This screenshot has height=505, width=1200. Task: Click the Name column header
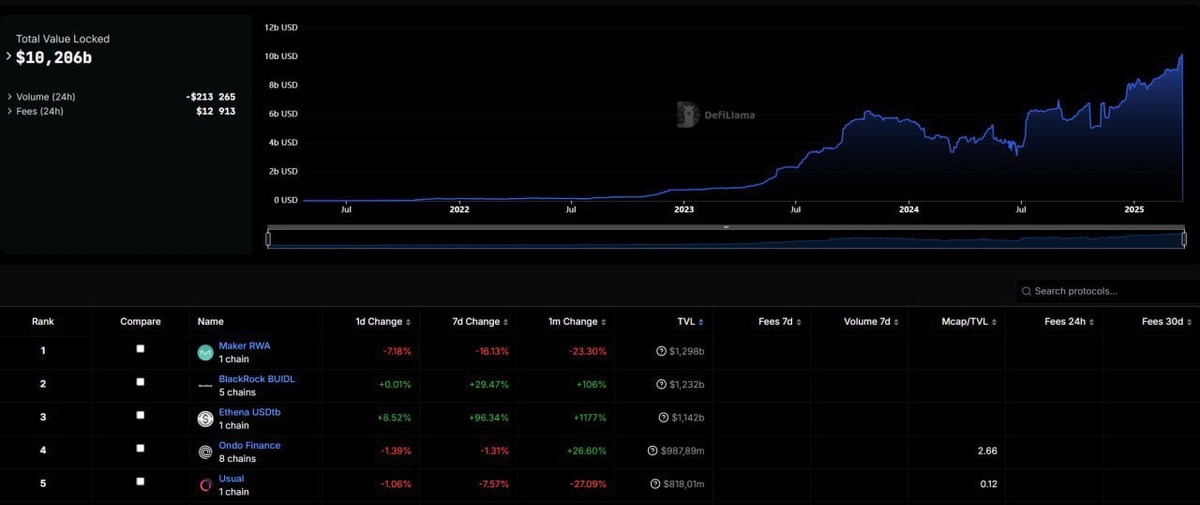click(x=210, y=322)
